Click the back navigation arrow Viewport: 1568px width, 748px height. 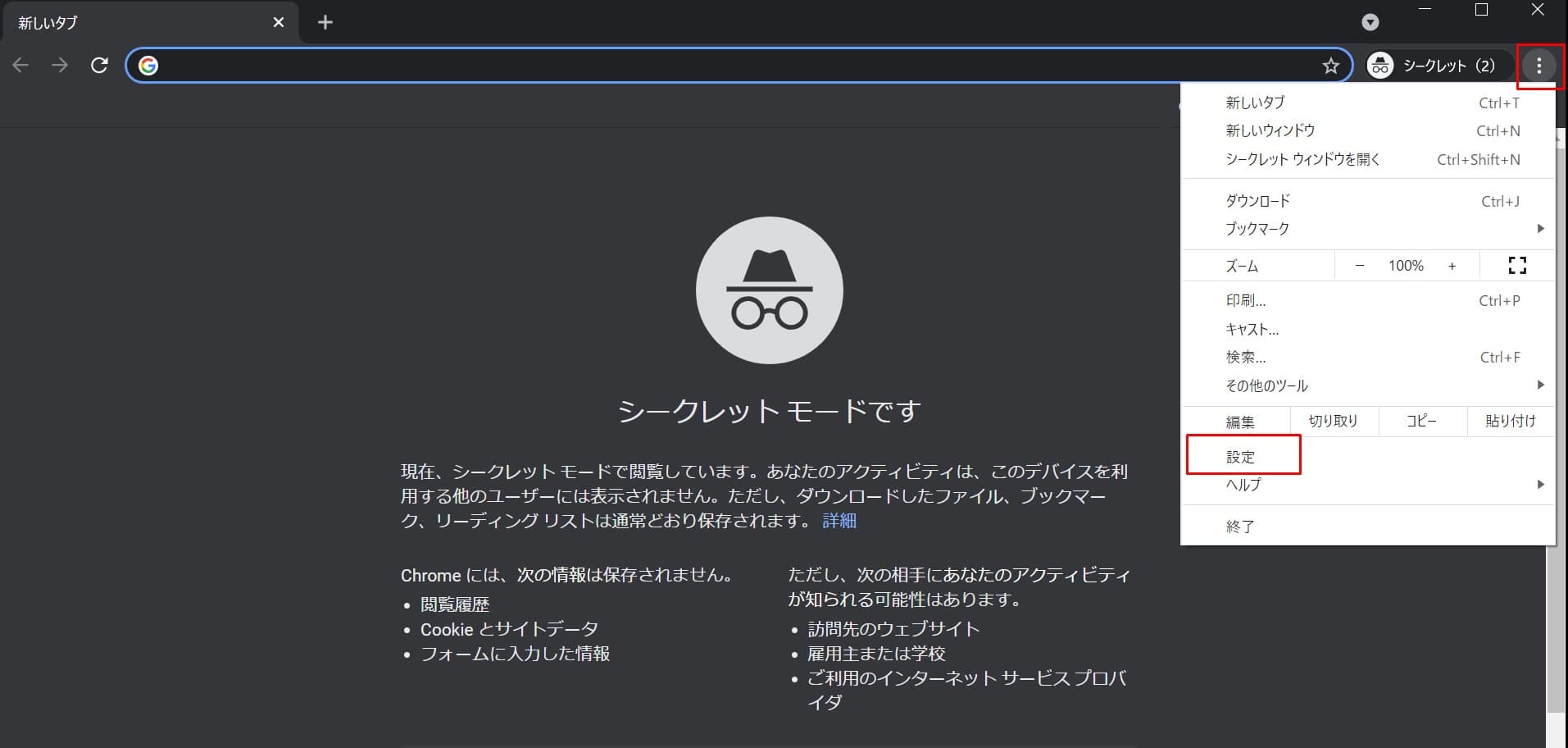[x=20, y=66]
